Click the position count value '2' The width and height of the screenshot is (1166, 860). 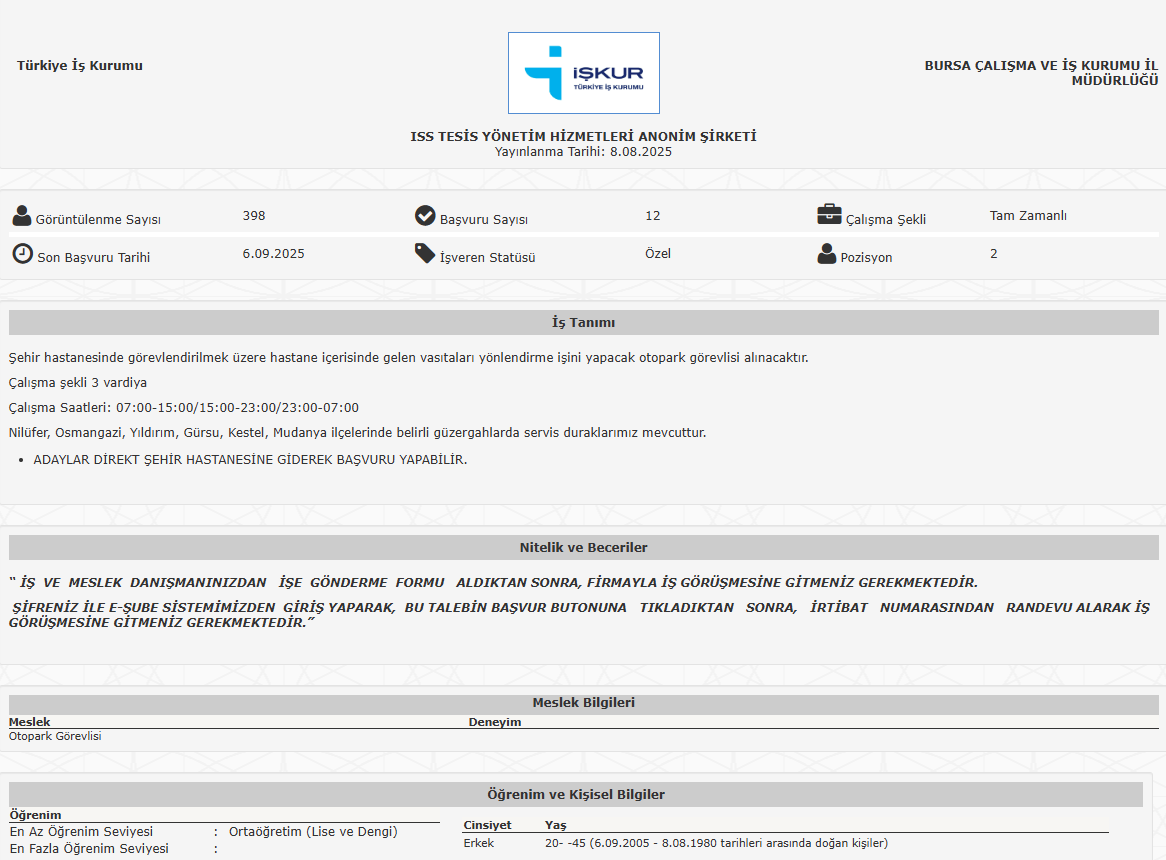[993, 253]
